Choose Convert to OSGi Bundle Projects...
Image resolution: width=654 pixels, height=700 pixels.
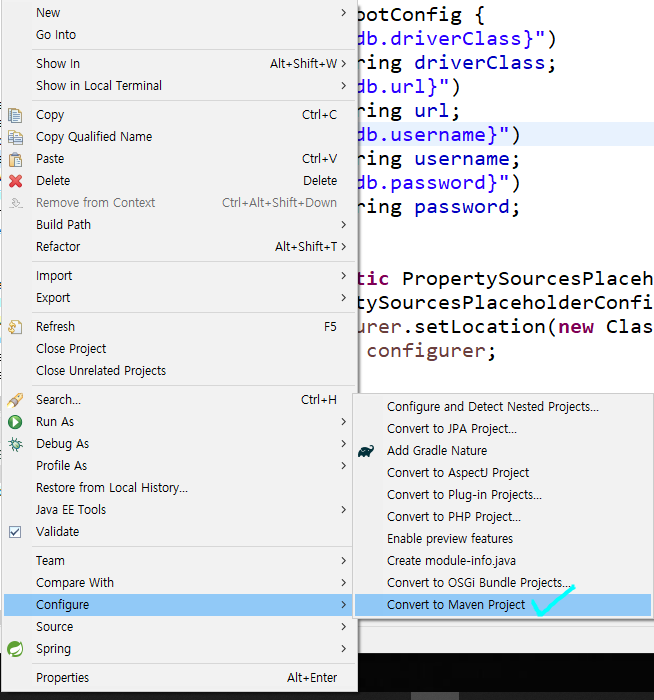point(503,583)
